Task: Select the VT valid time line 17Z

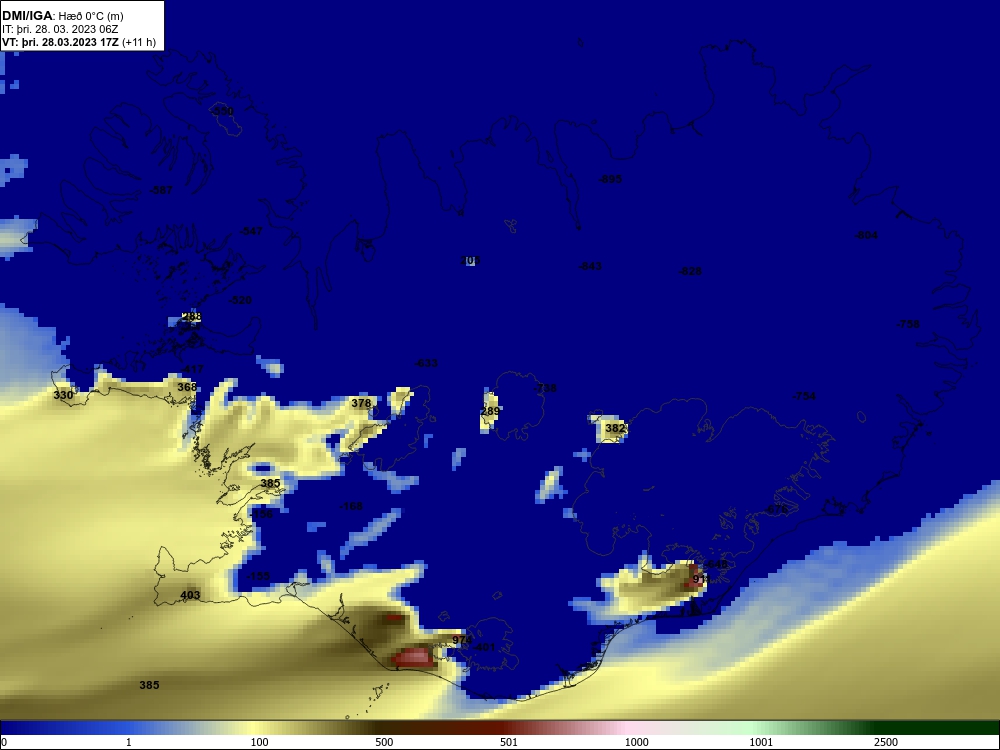Action: tap(78, 43)
